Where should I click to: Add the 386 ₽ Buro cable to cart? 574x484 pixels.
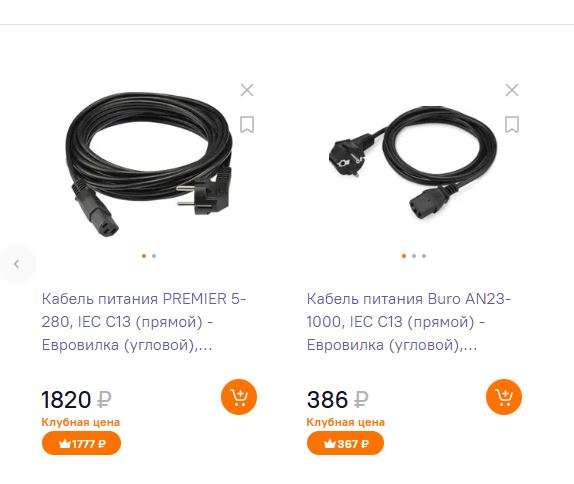(x=504, y=397)
